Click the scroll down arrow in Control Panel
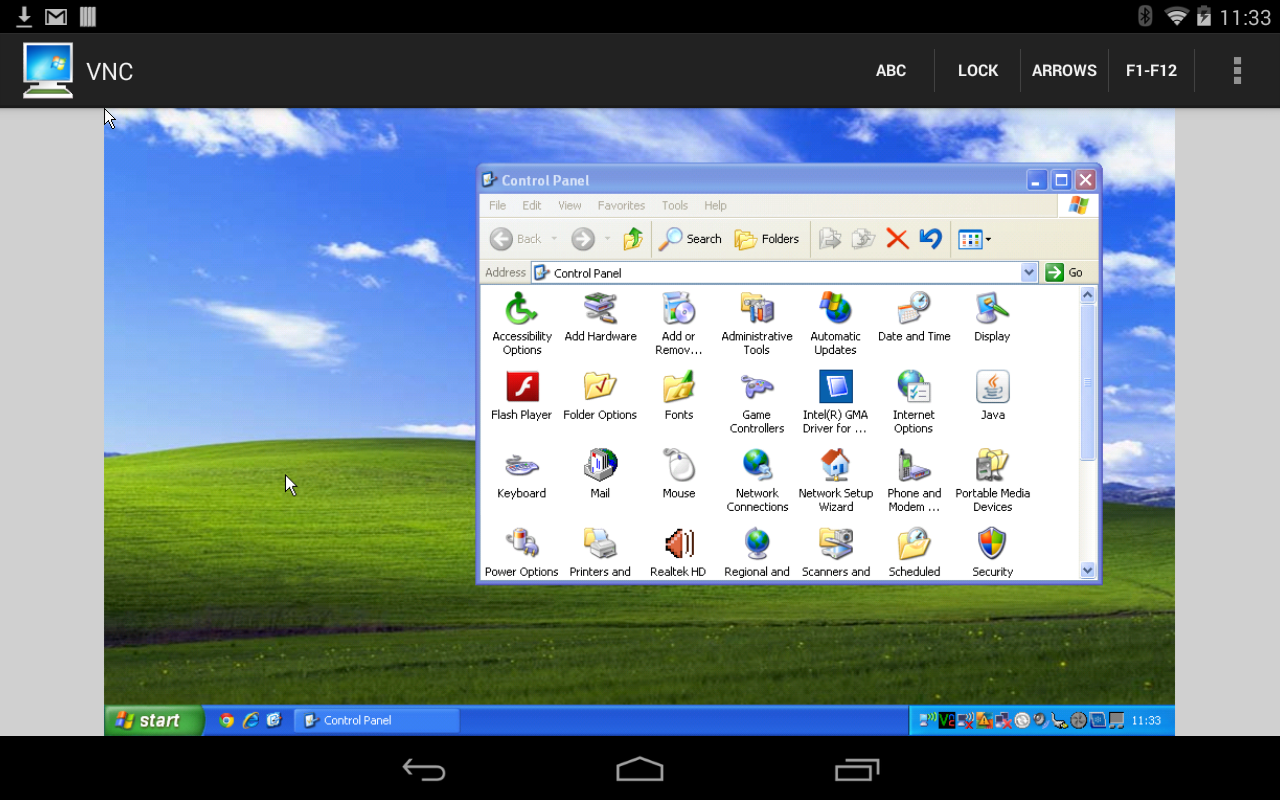The image size is (1280, 800). 1088,570
